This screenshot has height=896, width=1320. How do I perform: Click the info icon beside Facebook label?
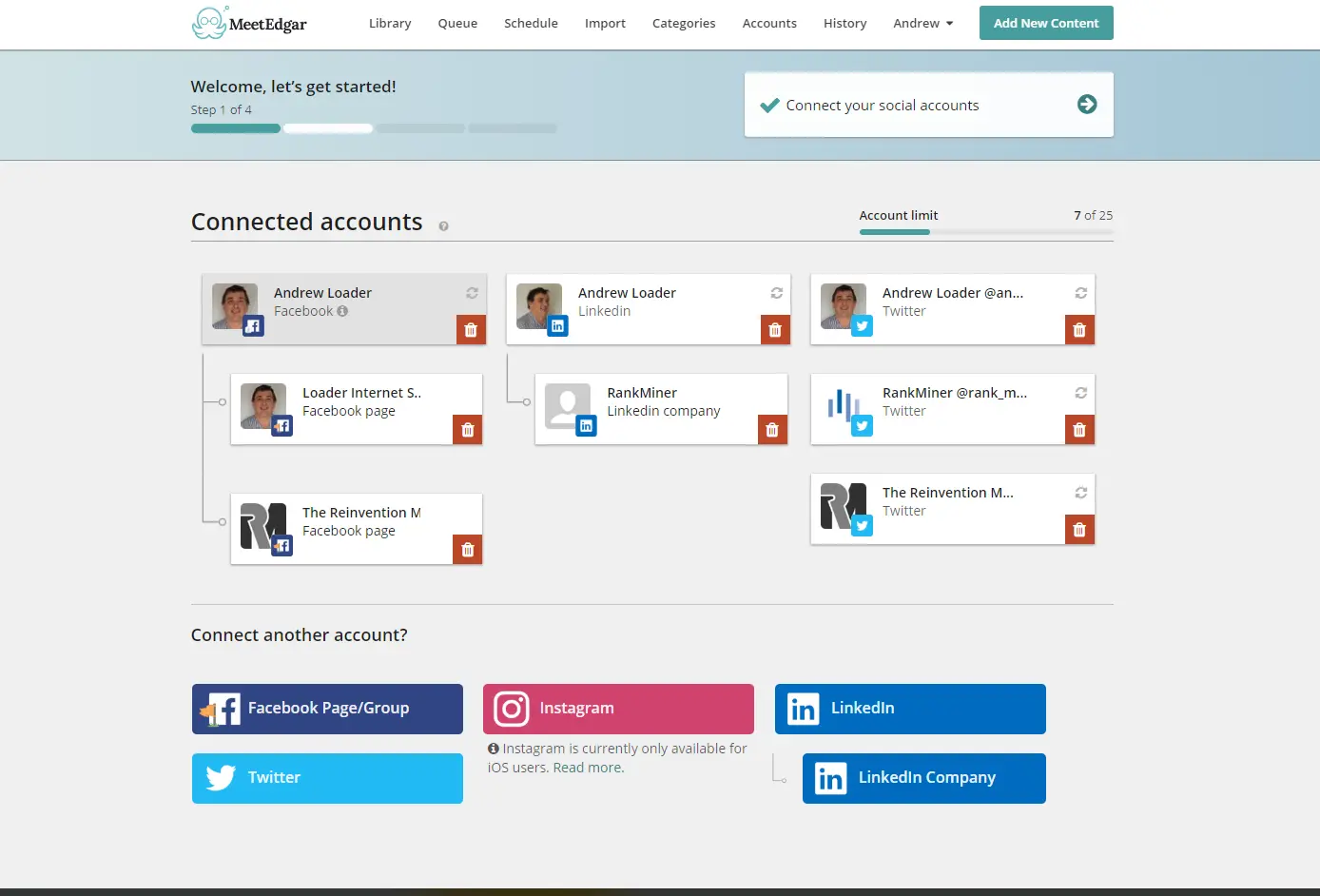tap(341, 311)
